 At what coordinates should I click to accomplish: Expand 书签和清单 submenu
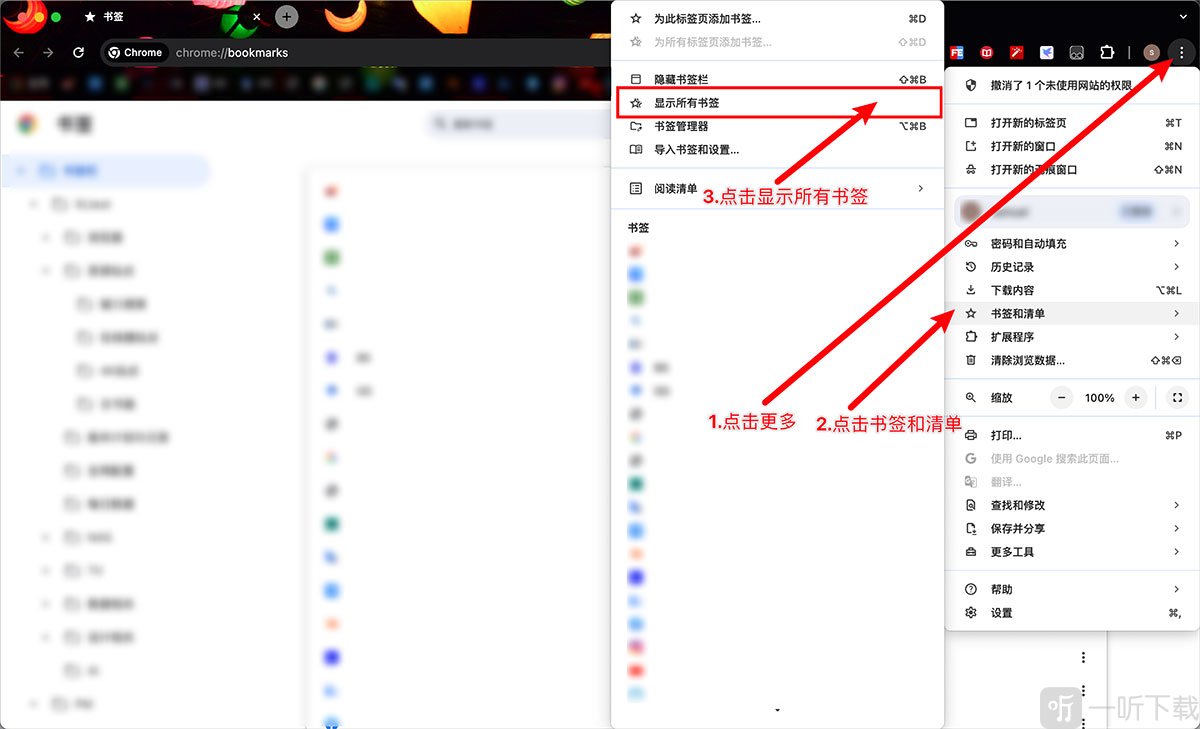pyautogui.click(x=1073, y=314)
